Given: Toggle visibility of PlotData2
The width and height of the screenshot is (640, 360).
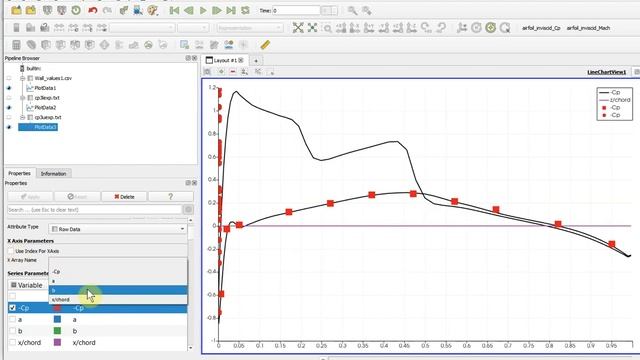Looking at the screenshot, I should (x=9, y=108).
